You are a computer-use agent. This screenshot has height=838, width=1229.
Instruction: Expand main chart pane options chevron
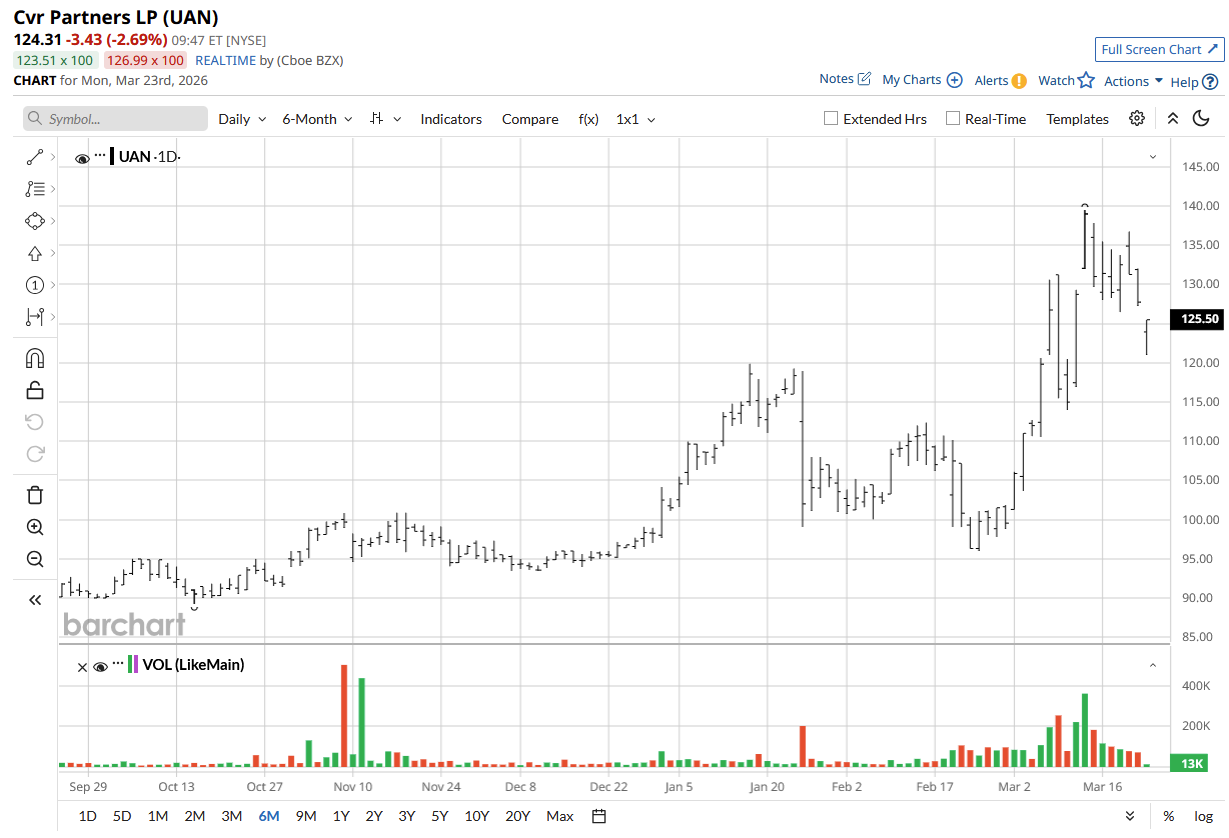coord(1152,157)
